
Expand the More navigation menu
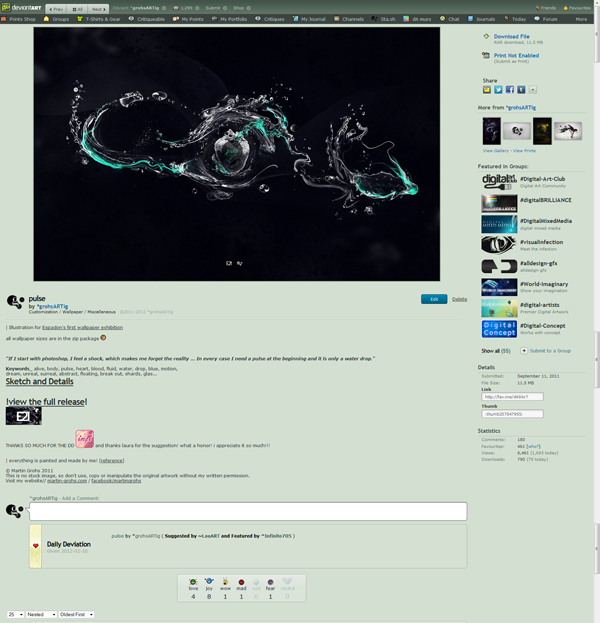point(581,19)
